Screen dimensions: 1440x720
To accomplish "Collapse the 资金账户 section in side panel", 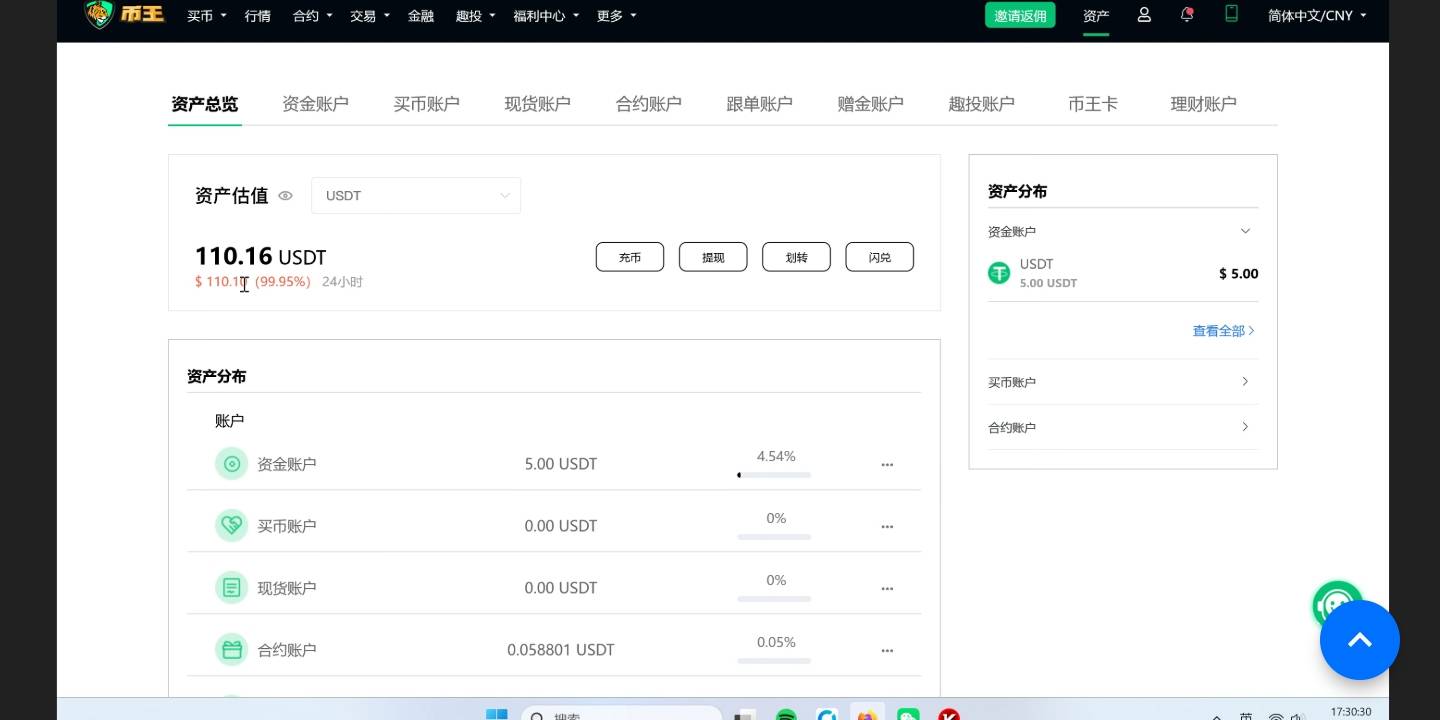I will 1245,231.
